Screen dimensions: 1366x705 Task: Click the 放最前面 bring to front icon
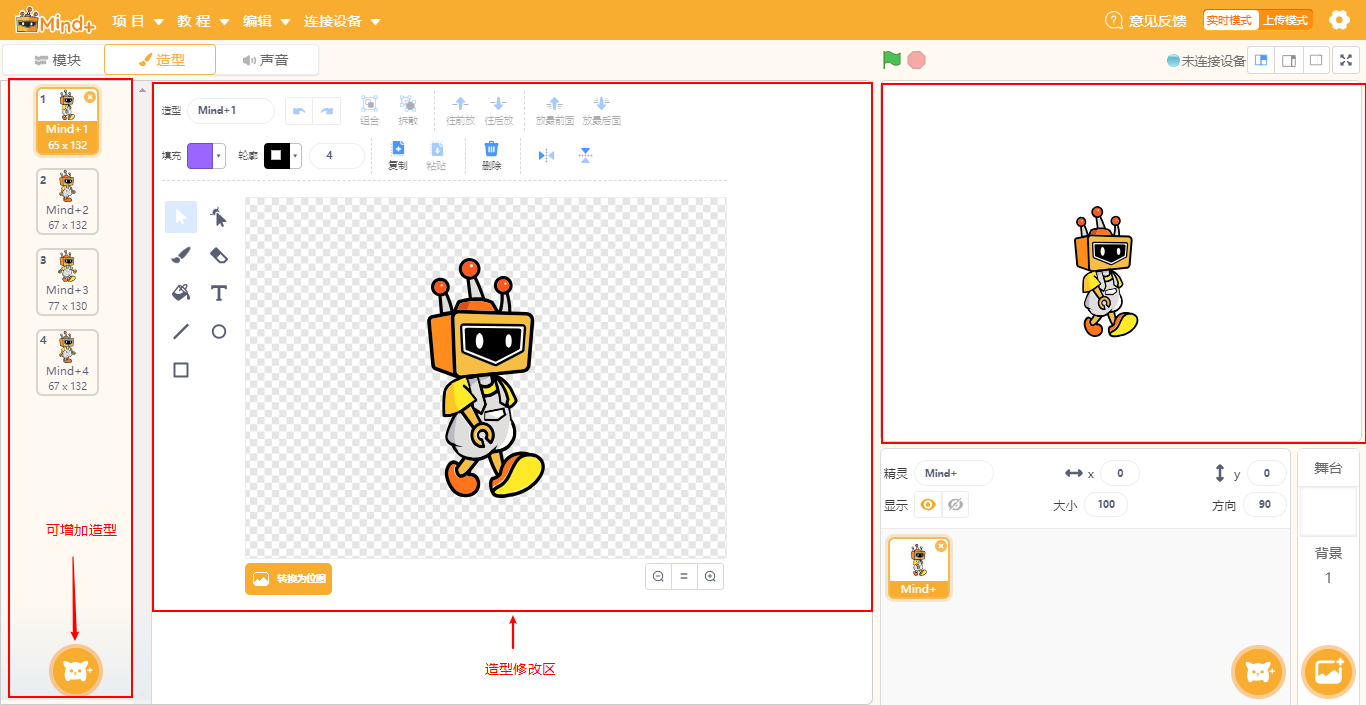pos(555,104)
